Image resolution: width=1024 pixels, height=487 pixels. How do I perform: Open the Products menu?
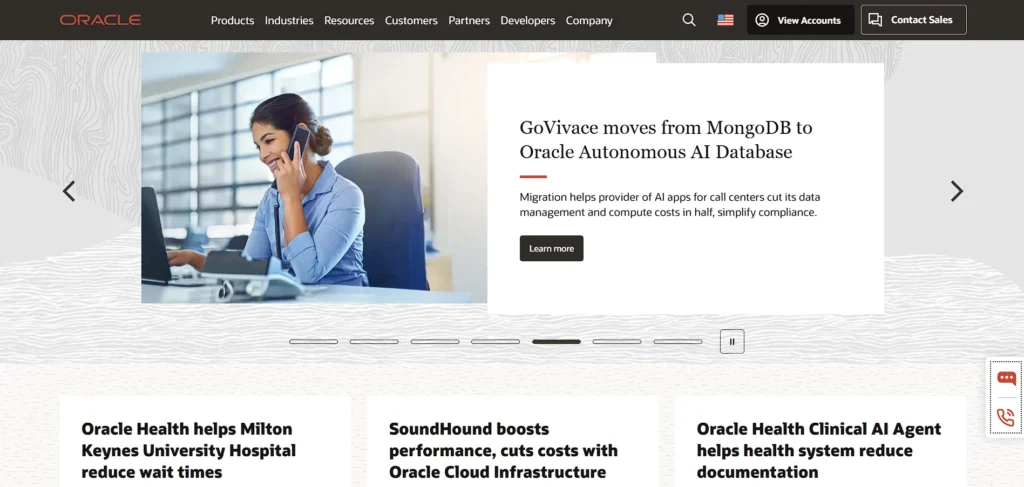point(232,20)
